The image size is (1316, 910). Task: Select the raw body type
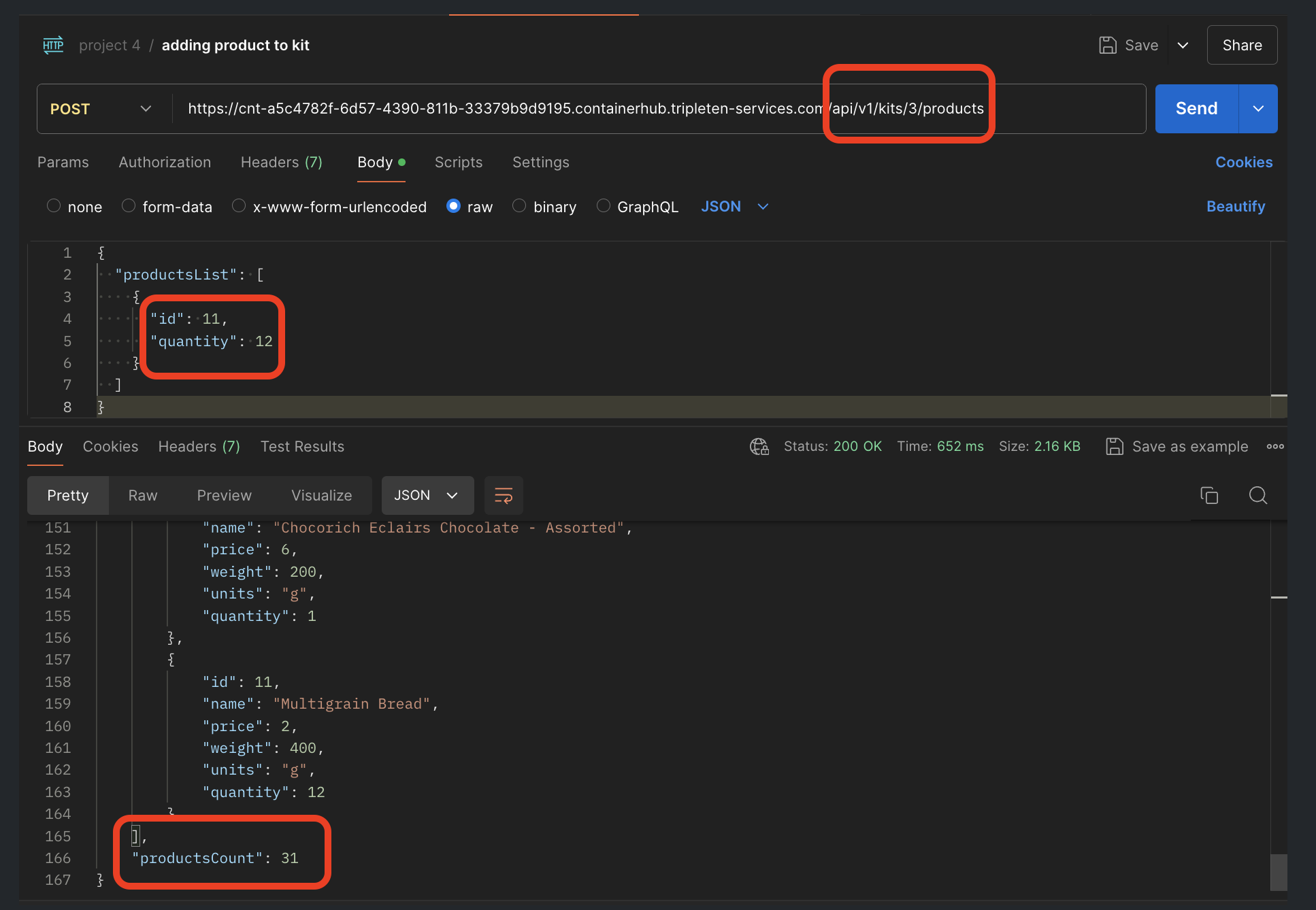(x=453, y=205)
